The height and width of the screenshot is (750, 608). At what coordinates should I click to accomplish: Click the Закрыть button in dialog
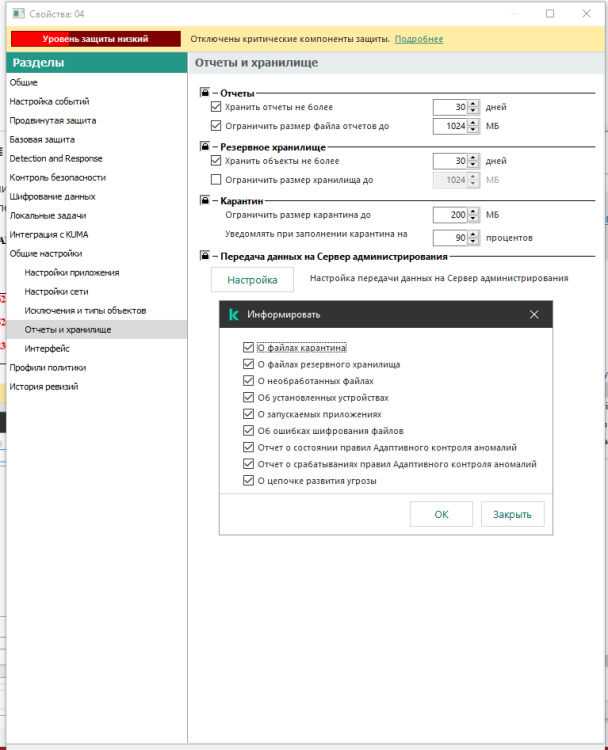pyautogui.click(x=512, y=514)
